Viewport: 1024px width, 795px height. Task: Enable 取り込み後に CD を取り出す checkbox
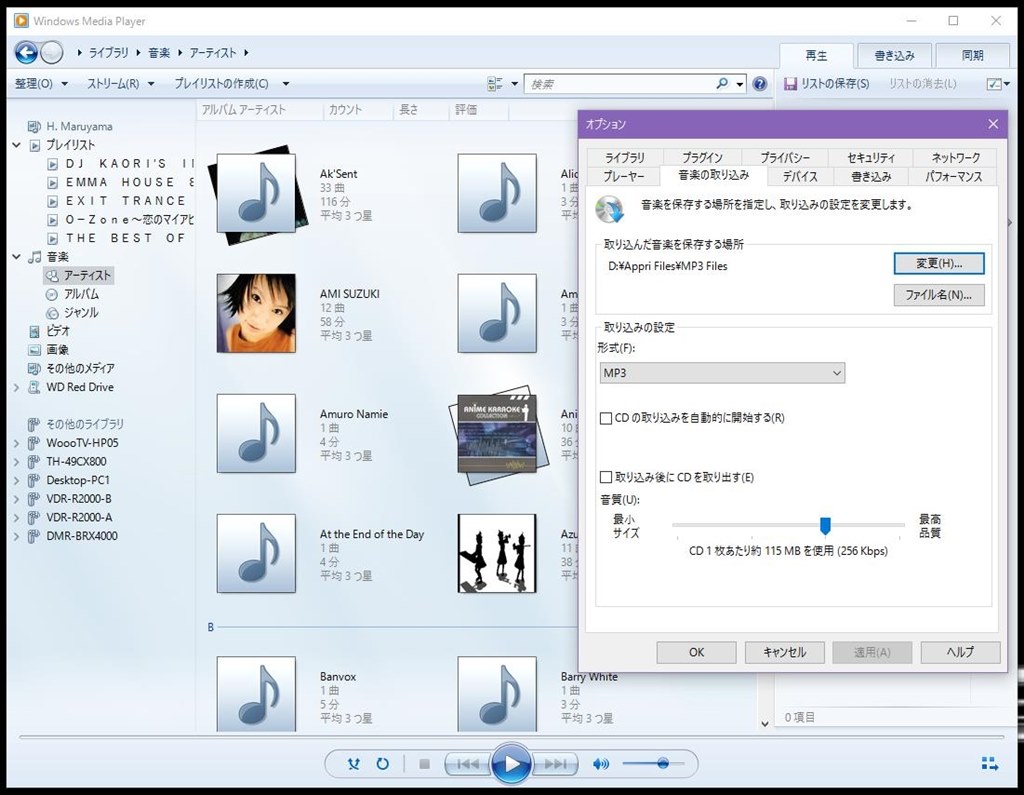[x=605, y=478]
